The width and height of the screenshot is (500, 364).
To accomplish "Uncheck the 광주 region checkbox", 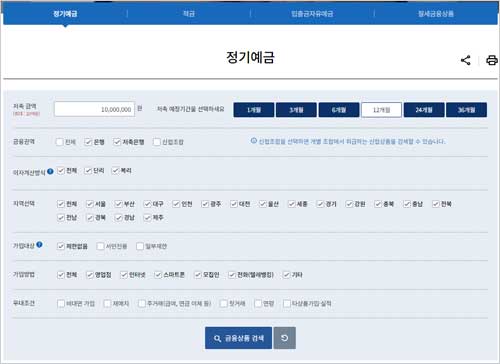I will tap(205, 204).
